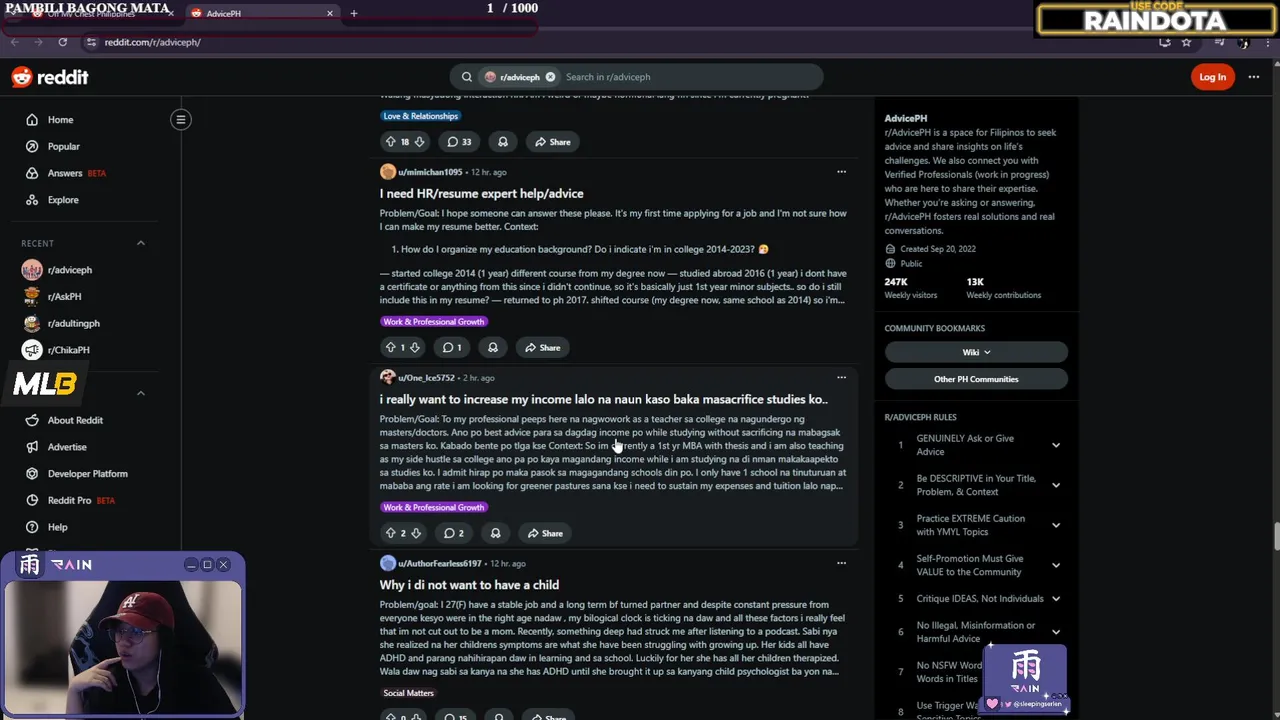
Task: Collapse the resources section chevron
Action: click(x=141, y=393)
